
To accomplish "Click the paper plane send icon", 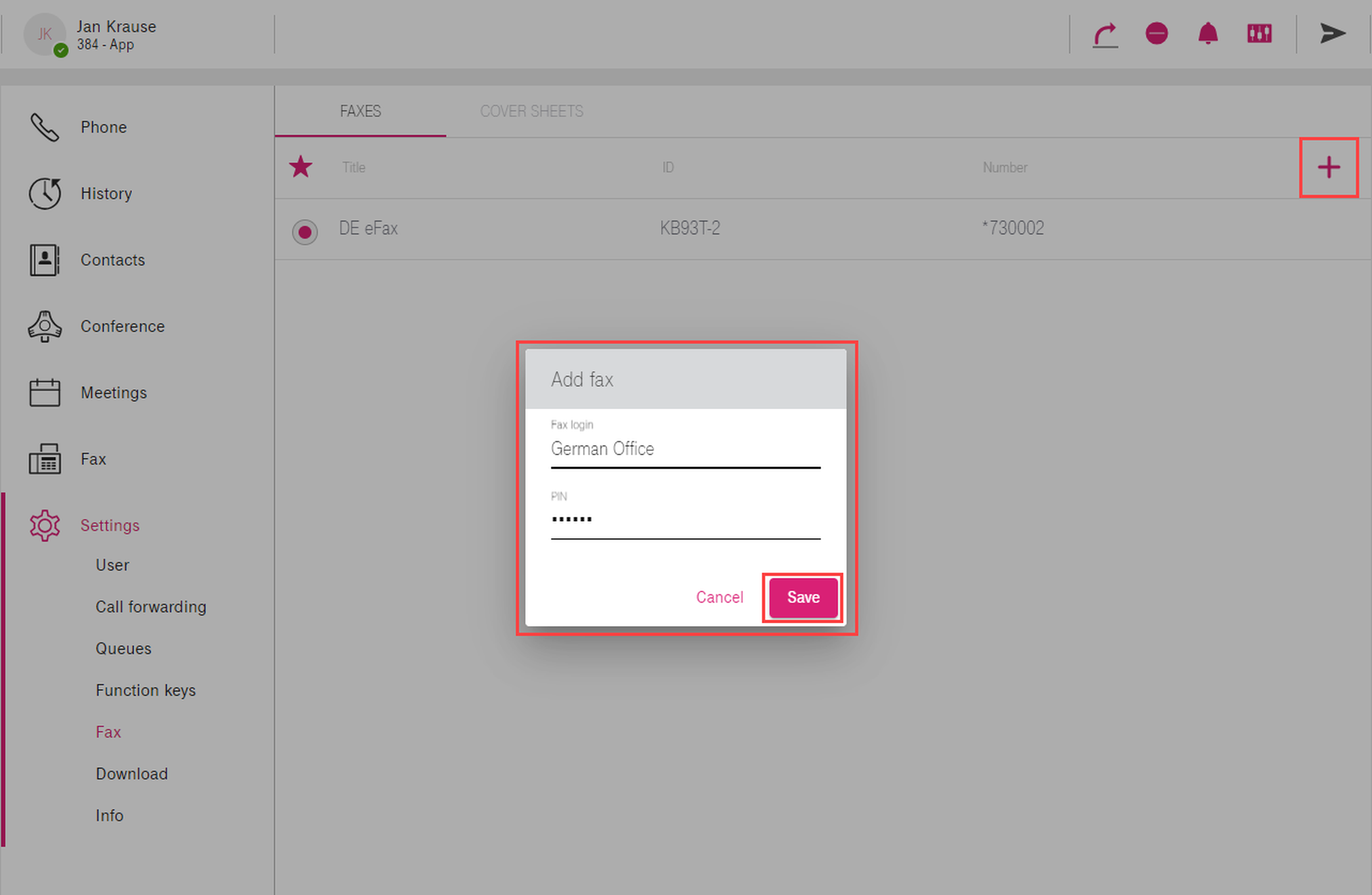I will (x=1332, y=34).
